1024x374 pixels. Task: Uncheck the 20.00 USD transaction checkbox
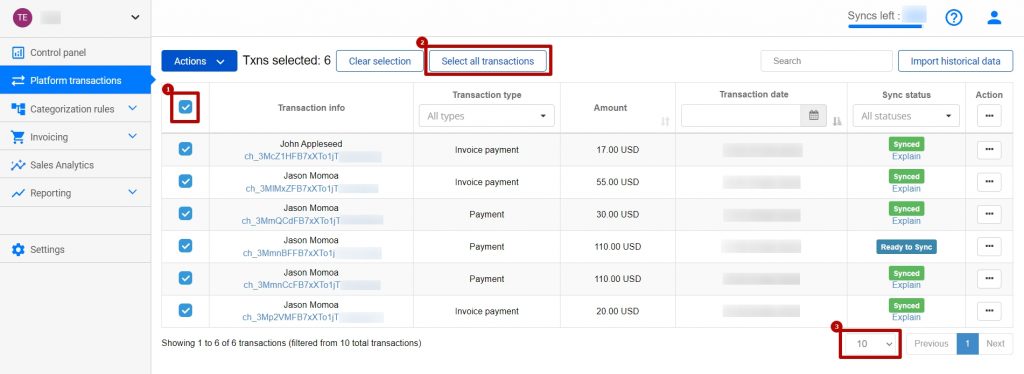click(185, 310)
